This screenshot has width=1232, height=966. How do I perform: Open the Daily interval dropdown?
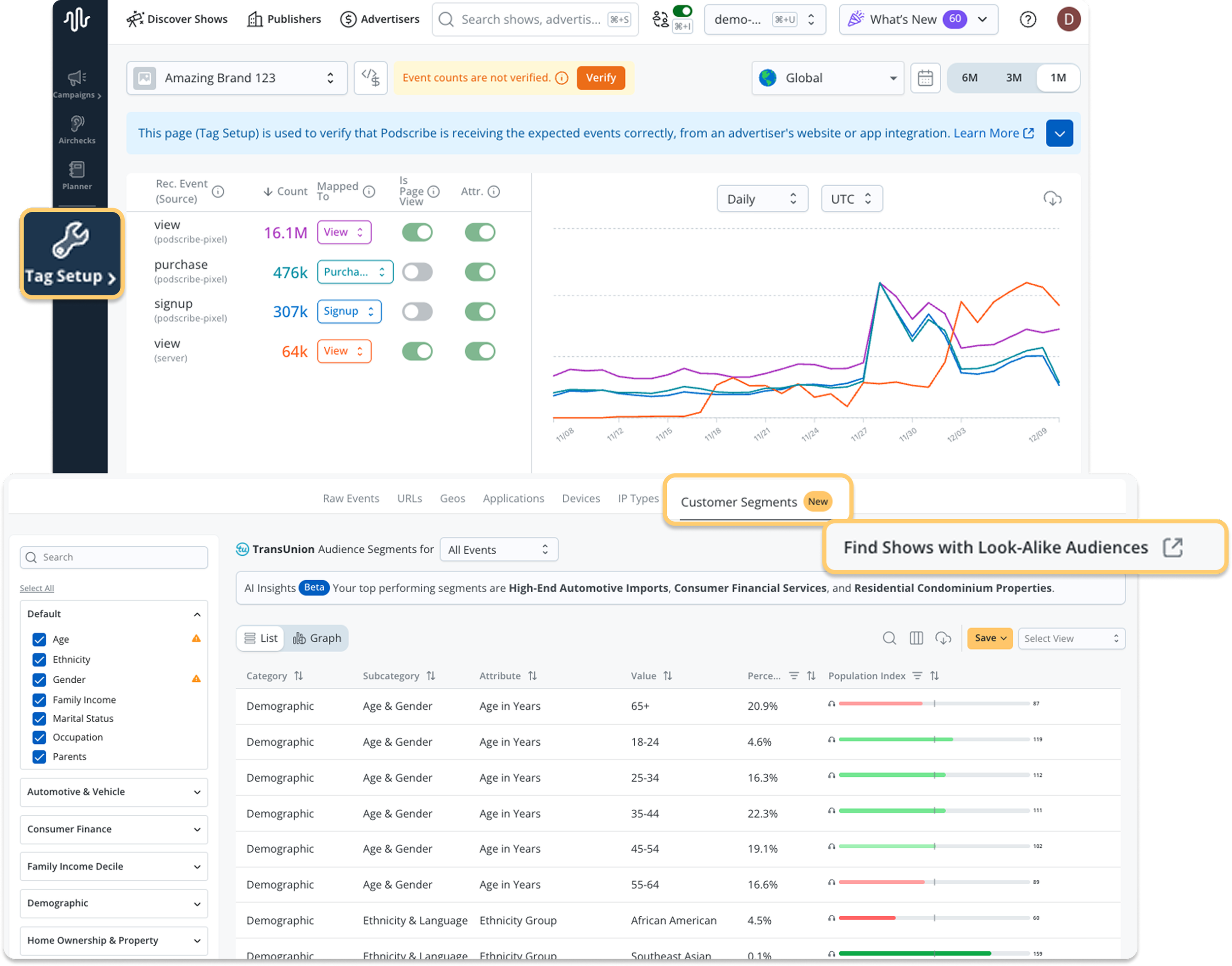pos(761,199)
